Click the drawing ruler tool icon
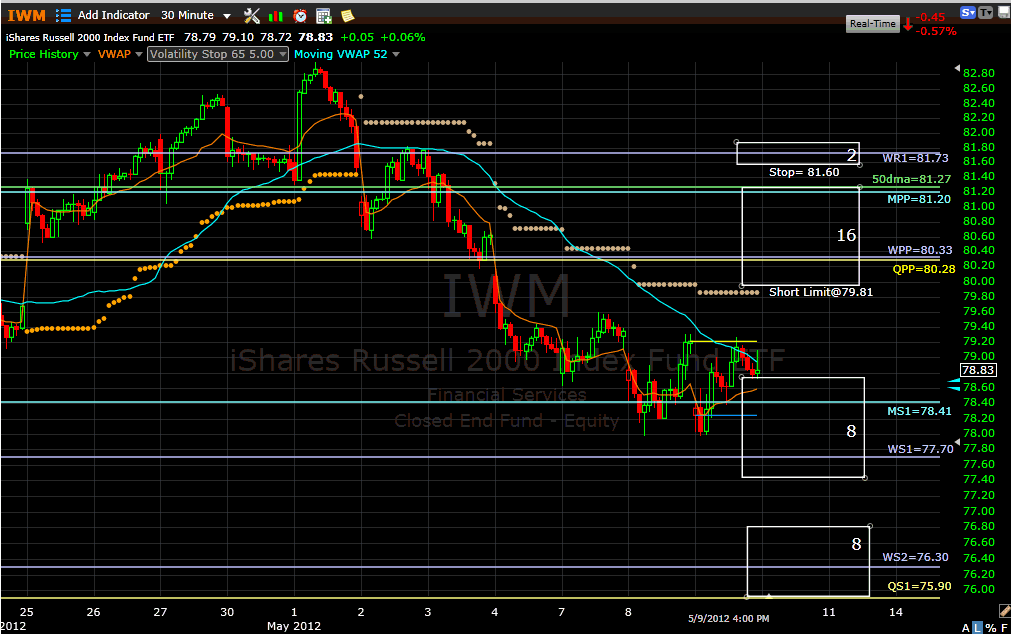The width and height of the screenshot is (1011, 634). (1004, 610)
